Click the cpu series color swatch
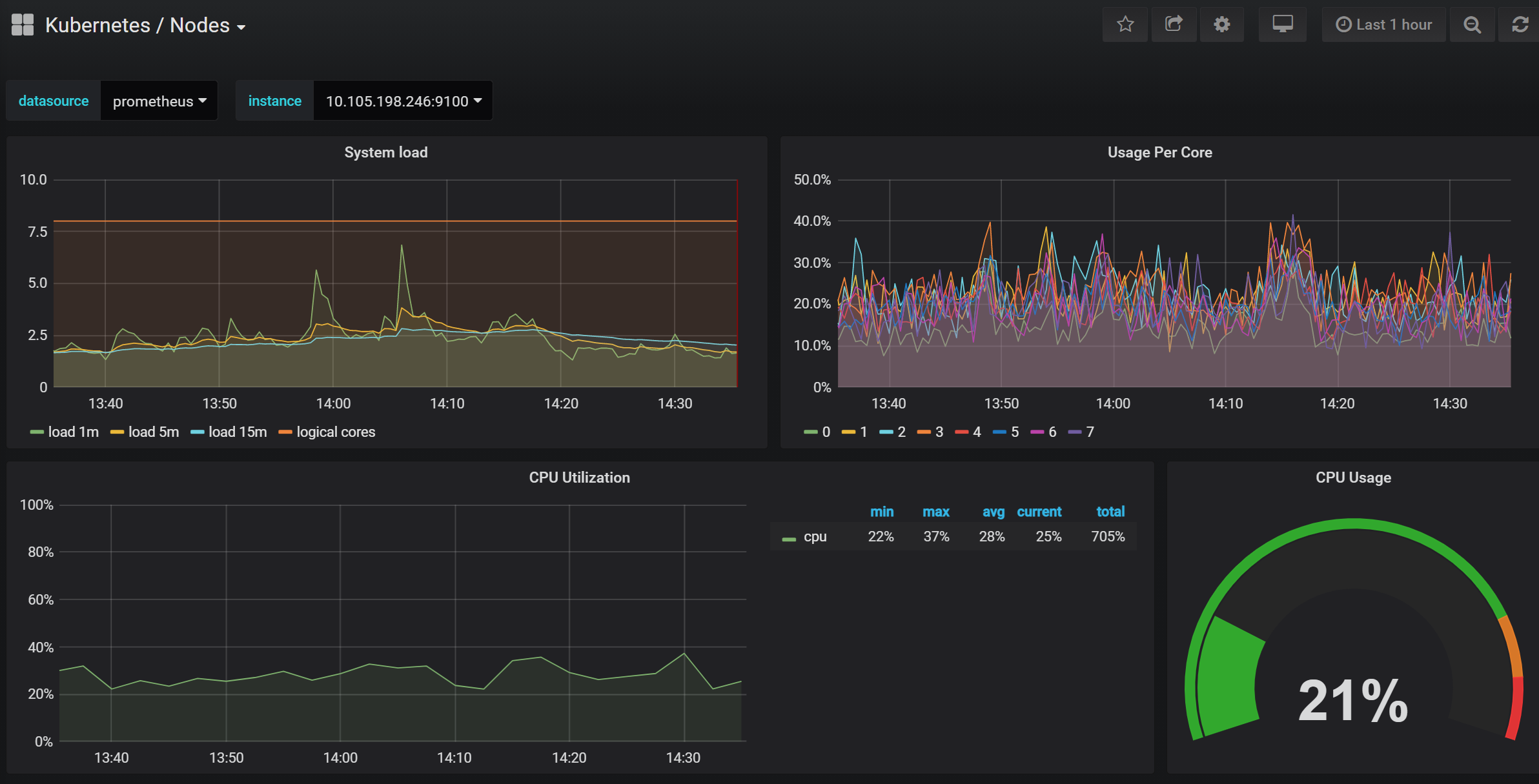The width and height of the screenshot is (1539, 784). click(x=789, y=539)
